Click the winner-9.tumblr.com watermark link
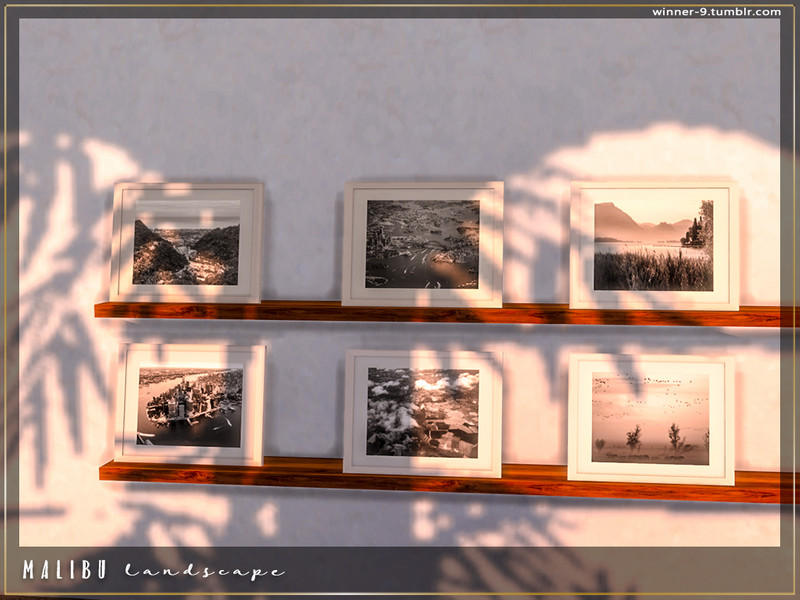Image resolution: width=800 pixels, height=600 pixels. (x=716, y=12)
